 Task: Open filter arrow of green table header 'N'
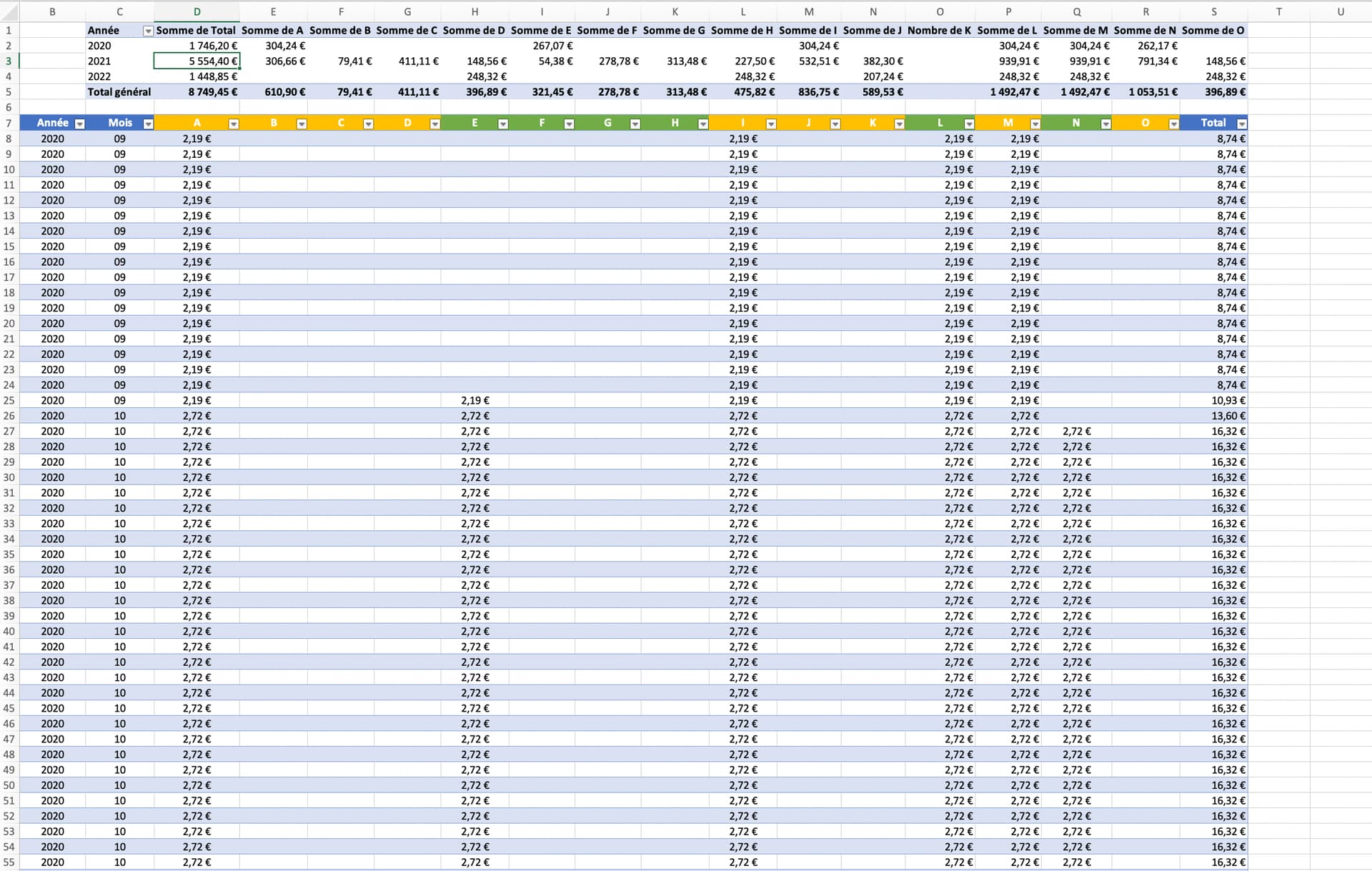click(x=1105, y=124)
